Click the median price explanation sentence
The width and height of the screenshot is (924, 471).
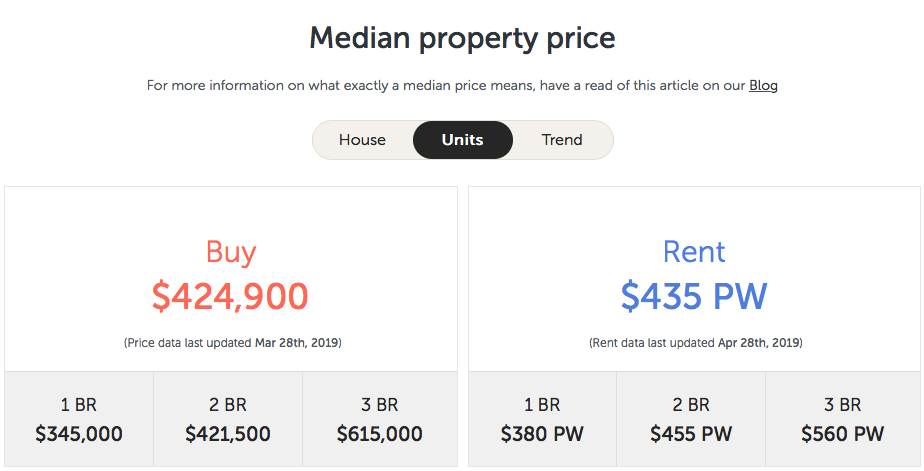(462, 85)
